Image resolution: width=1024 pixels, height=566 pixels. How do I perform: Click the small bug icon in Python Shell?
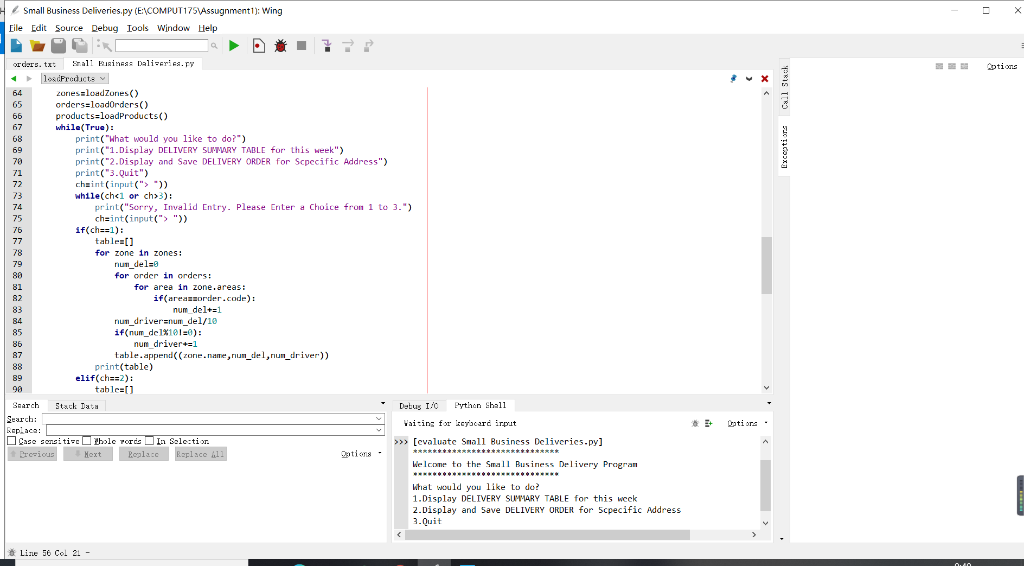(695, 423)
